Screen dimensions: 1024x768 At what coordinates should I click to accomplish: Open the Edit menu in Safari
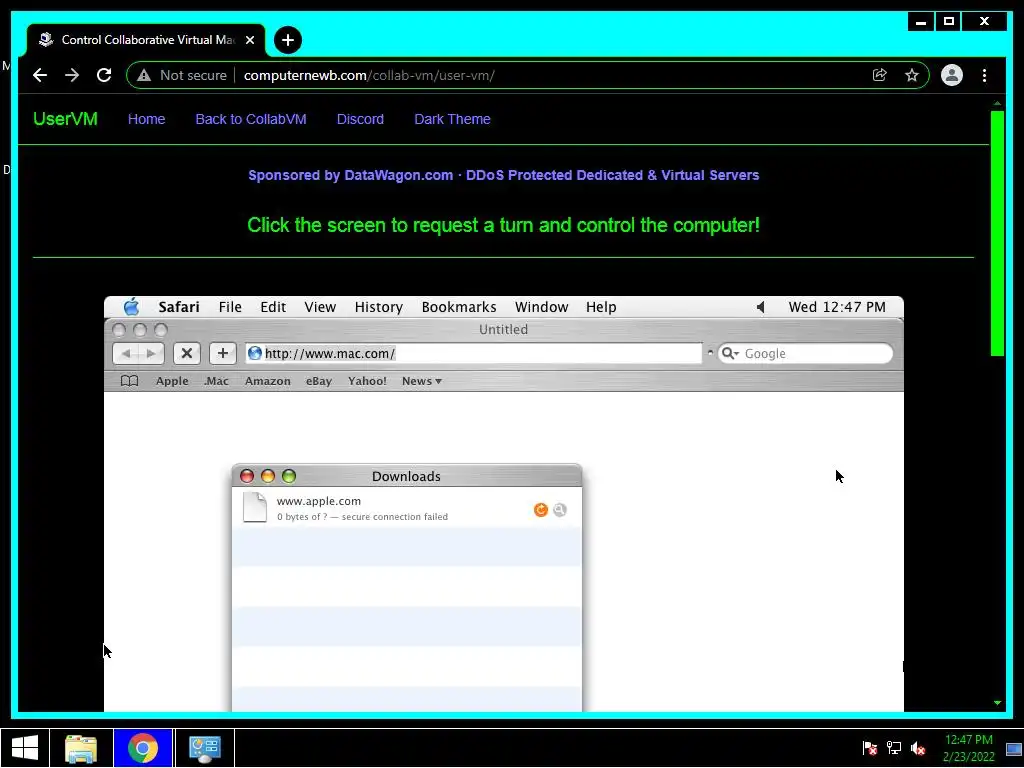point(273,307)
